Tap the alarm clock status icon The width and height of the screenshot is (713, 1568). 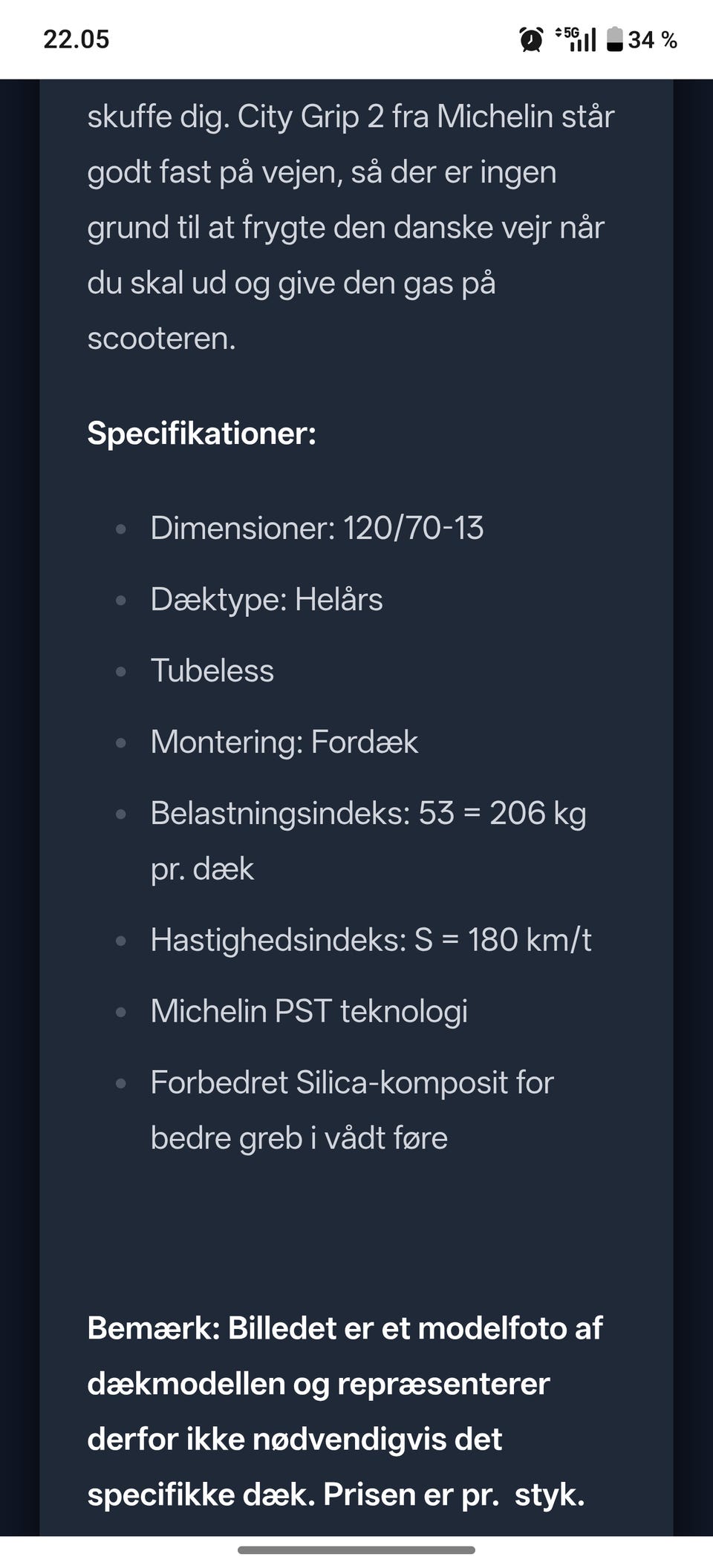click(x=531, y=39)
